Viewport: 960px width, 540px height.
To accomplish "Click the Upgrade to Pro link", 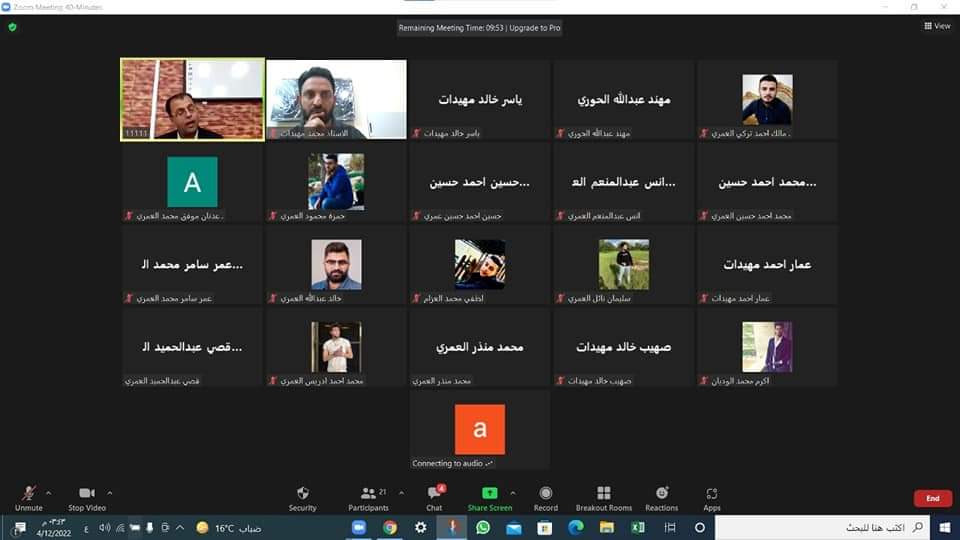I will point(535,28).
